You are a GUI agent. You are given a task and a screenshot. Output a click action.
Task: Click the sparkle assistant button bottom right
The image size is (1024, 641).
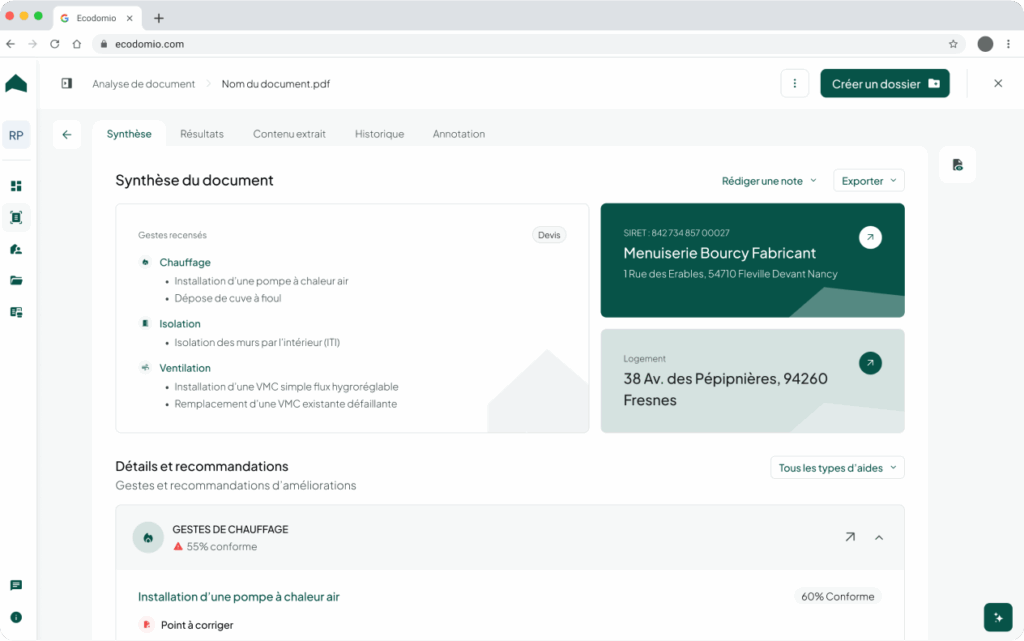[x=997, y=617]
